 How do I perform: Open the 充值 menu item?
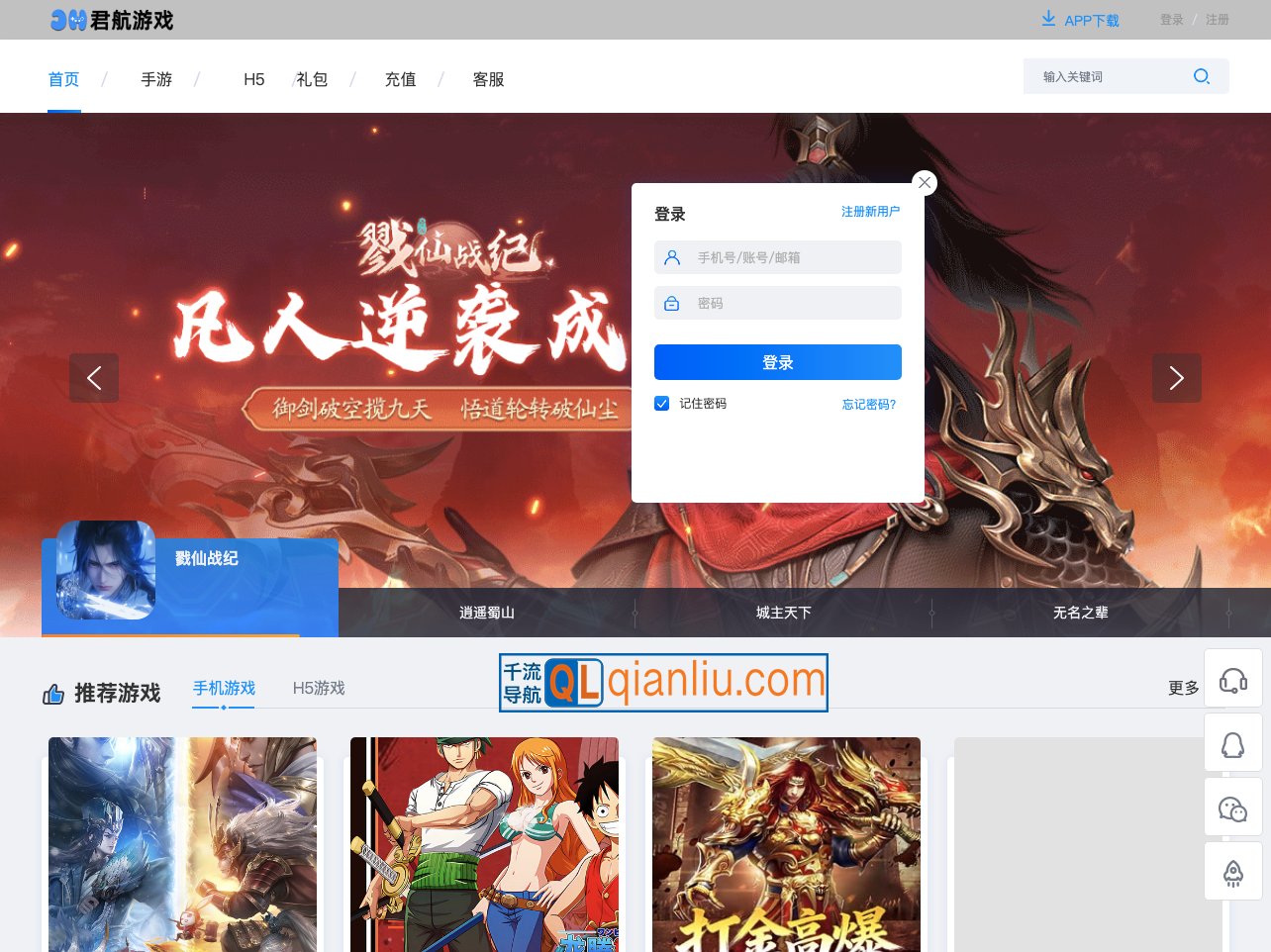point(400,79)
